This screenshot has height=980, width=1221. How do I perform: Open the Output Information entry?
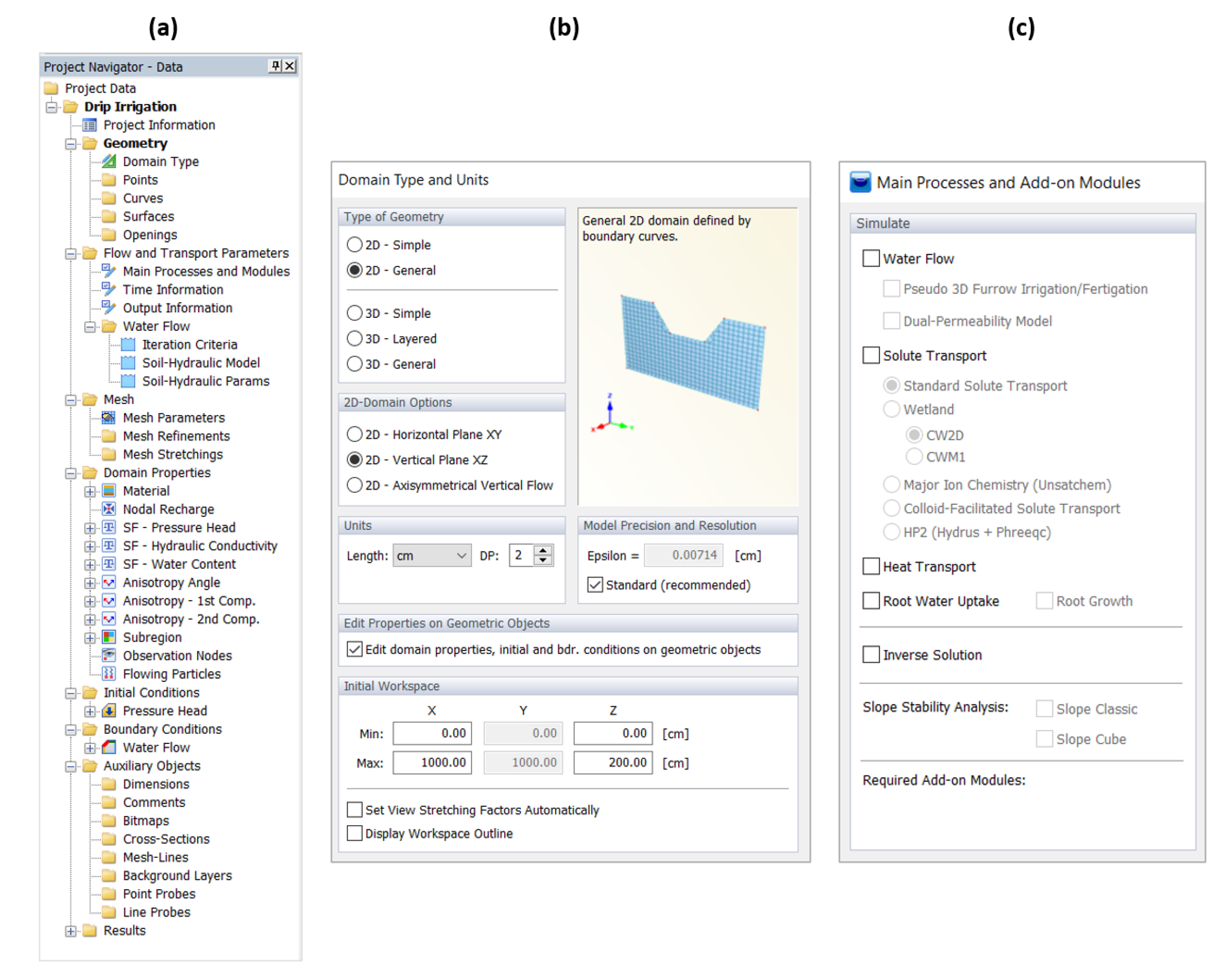coord(177,308)
